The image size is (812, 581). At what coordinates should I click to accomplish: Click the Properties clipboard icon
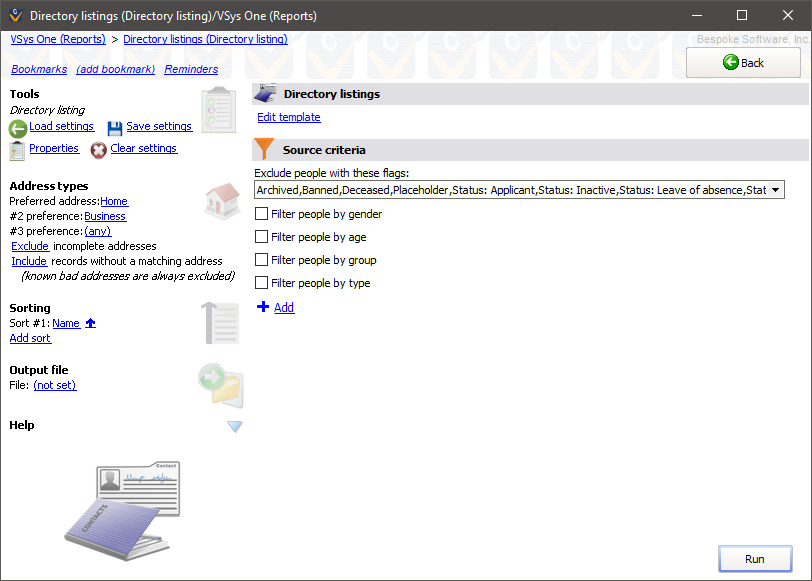(15, 148)
